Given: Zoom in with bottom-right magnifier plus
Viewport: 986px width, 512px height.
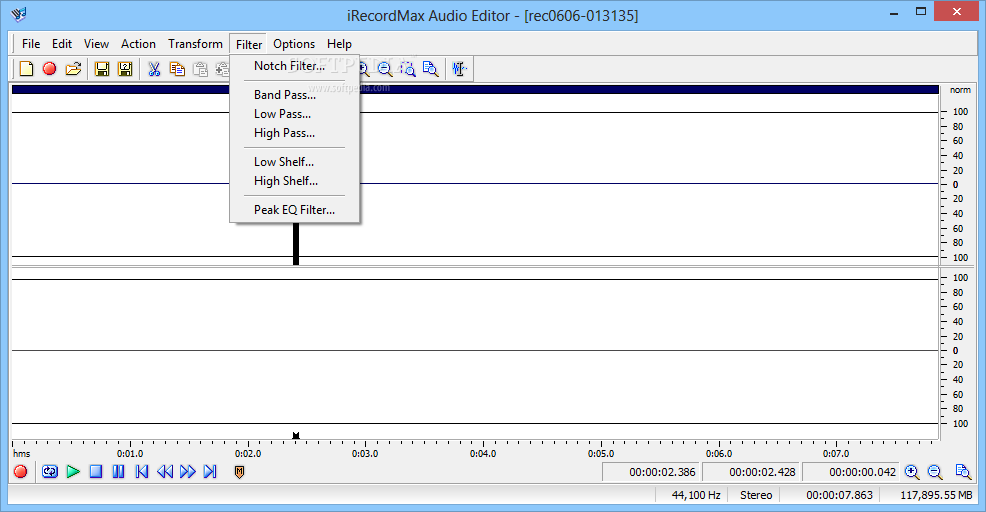Looking at the screenshot, I should tap(912, 472).
